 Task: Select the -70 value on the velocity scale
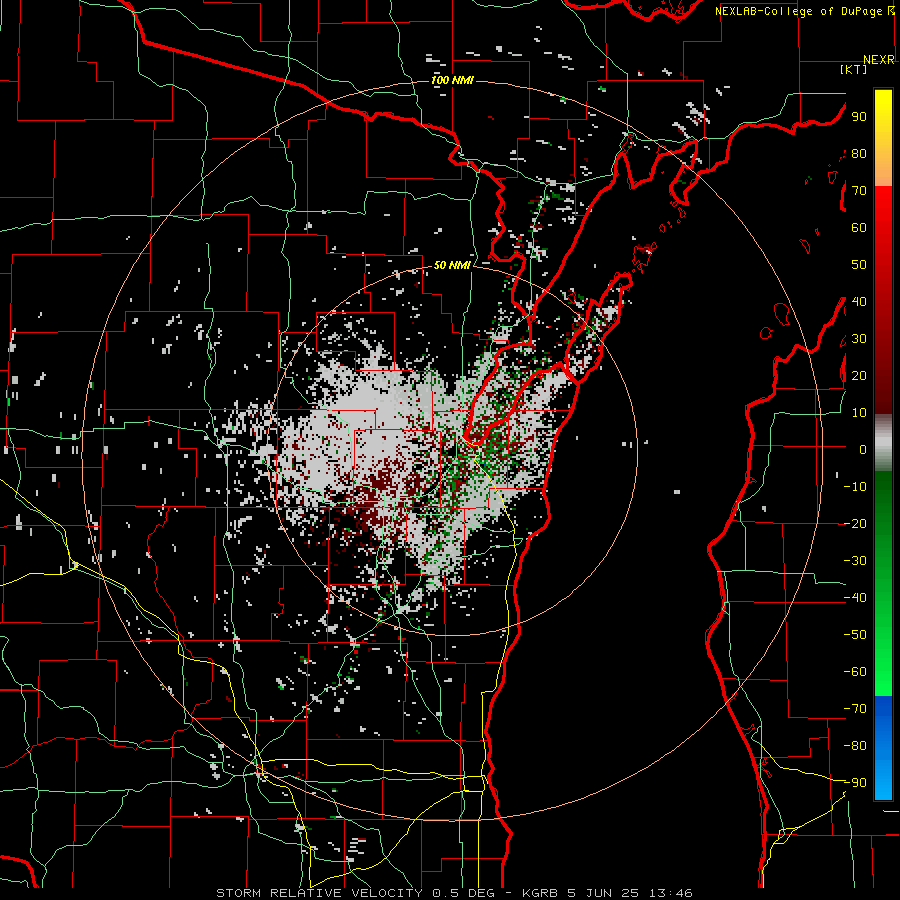pyautogui.click(x=855, y=709)
